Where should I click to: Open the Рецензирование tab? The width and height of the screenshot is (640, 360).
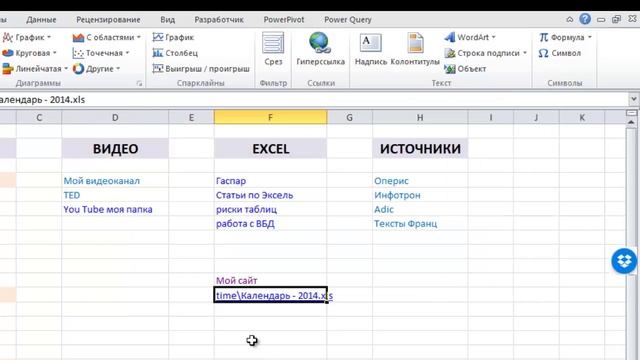click(x=108, y=20)
